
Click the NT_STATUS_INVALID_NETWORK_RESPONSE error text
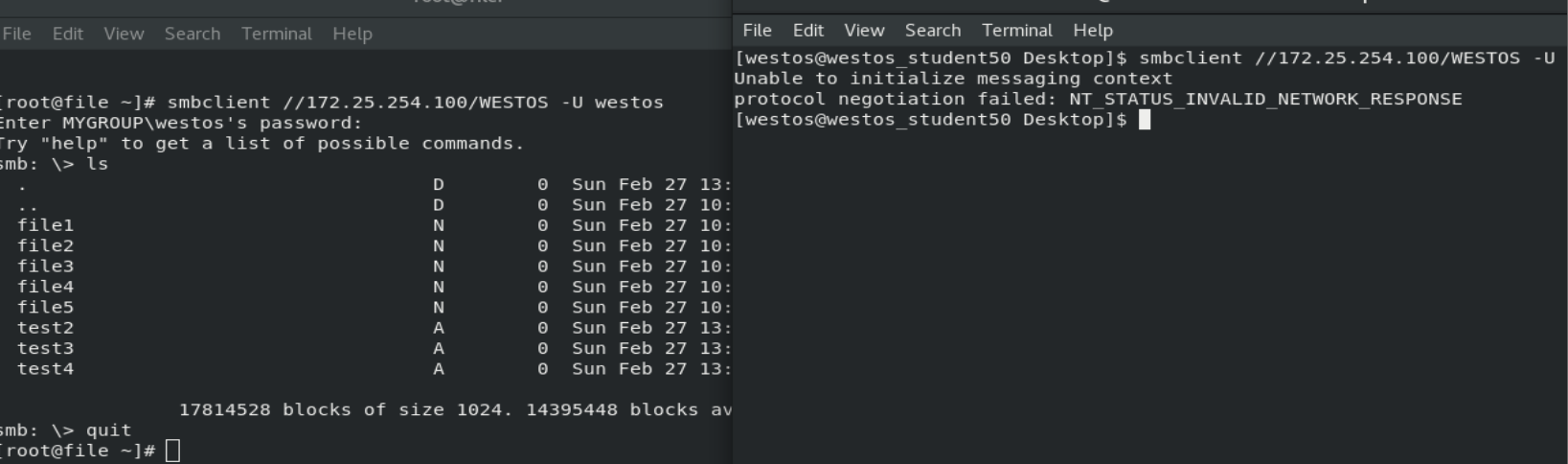pyautogui.click(x=1264, y=99)
